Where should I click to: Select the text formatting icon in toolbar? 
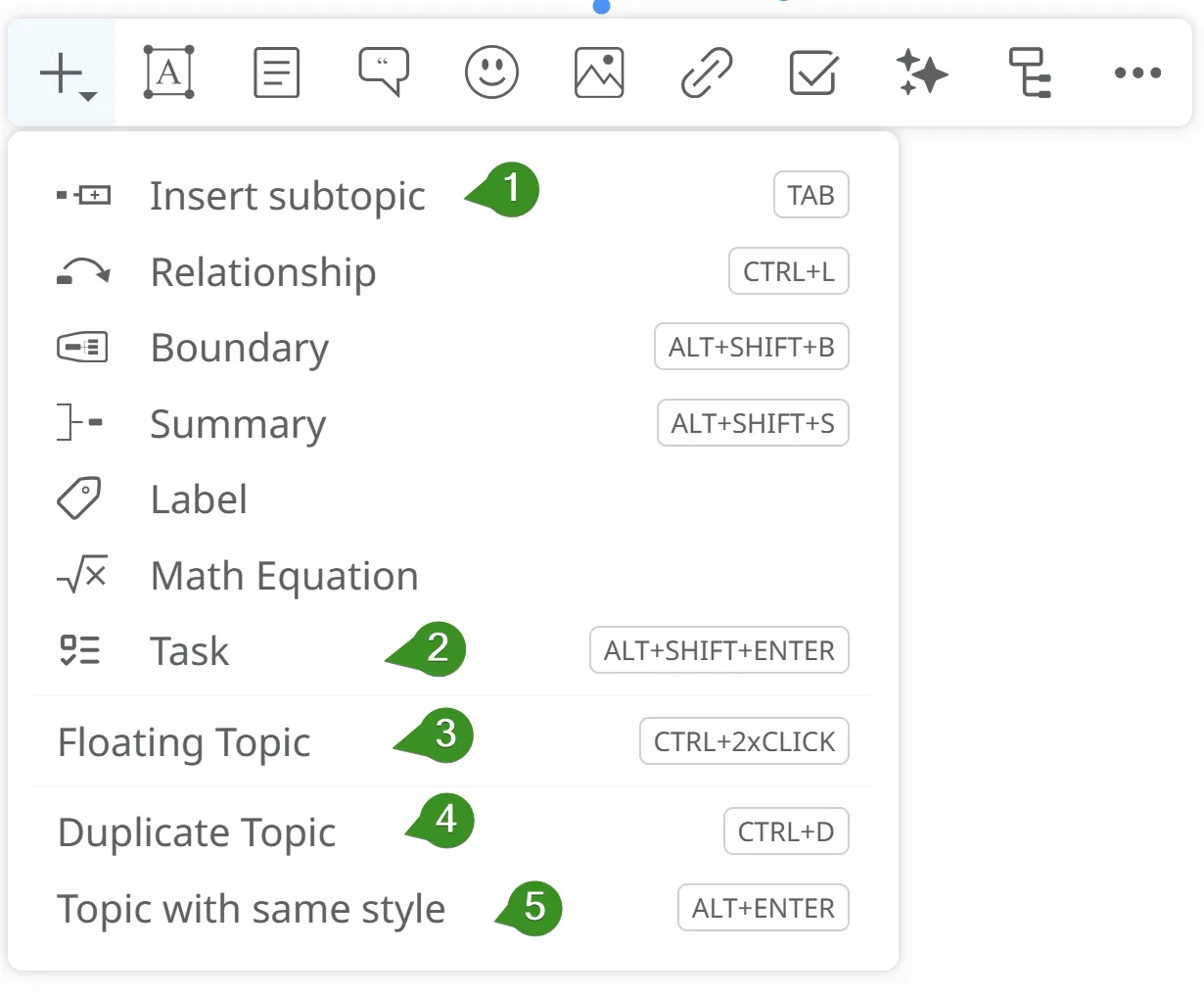click(x=168, y=72)
